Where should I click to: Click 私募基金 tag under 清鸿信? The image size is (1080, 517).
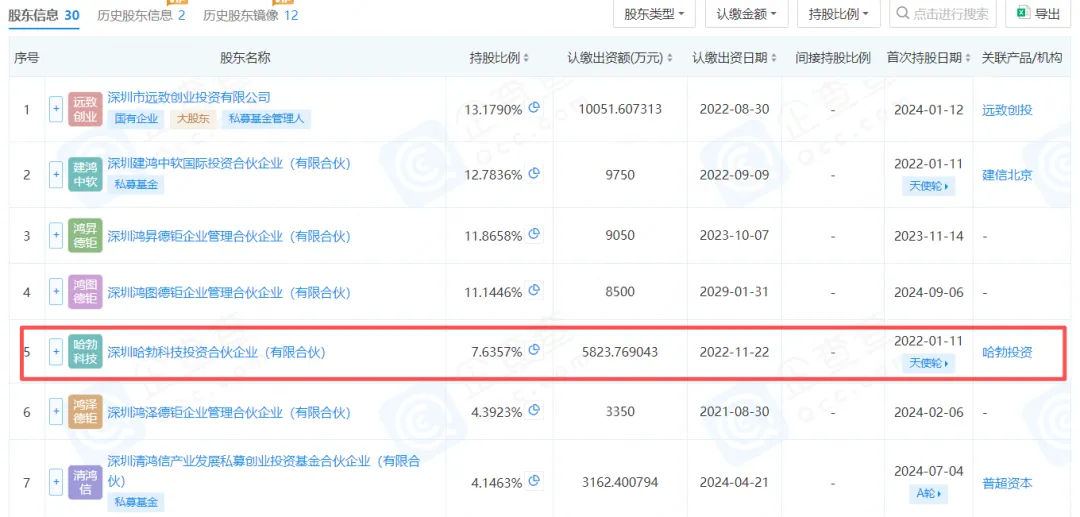[136, 502]
